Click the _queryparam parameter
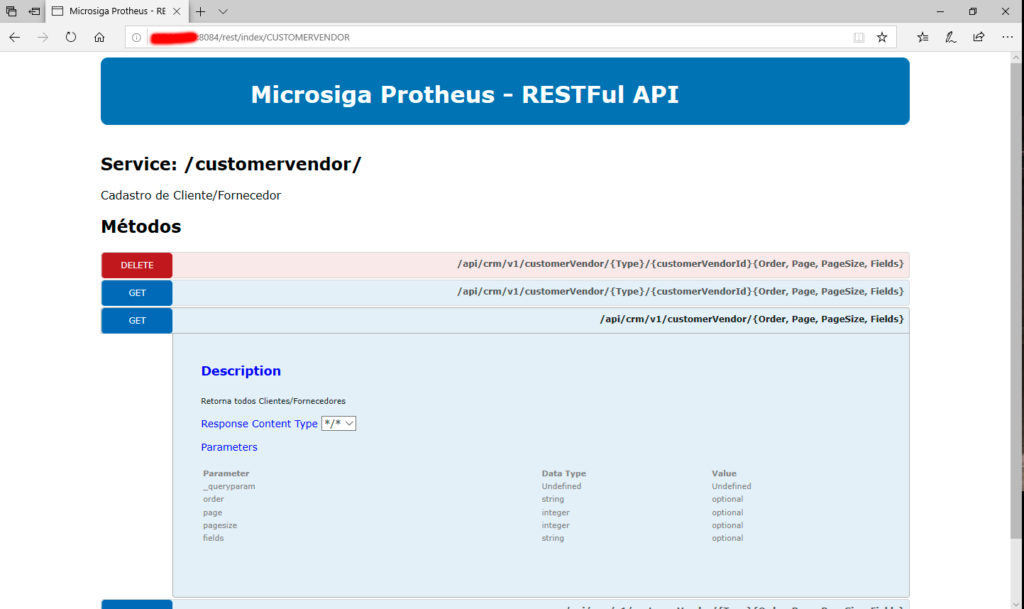The width and height of the screenshot is (1024, 609). (229, 486)
